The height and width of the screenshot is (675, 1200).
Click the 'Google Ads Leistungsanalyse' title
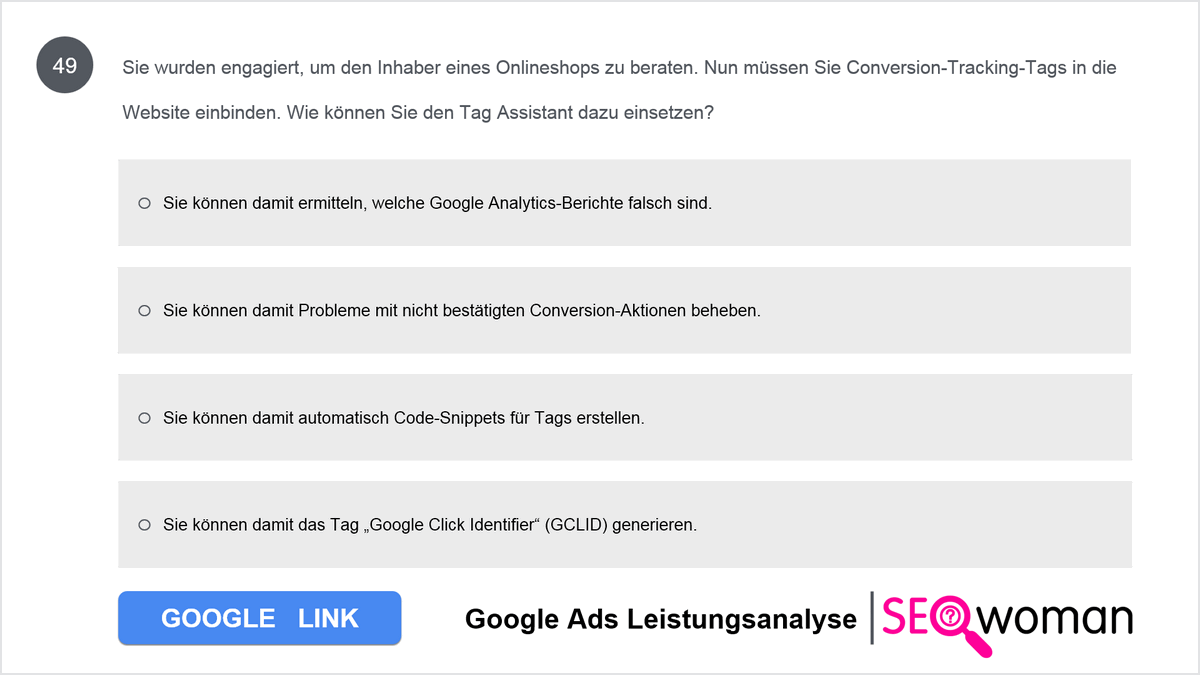(661, 620)
